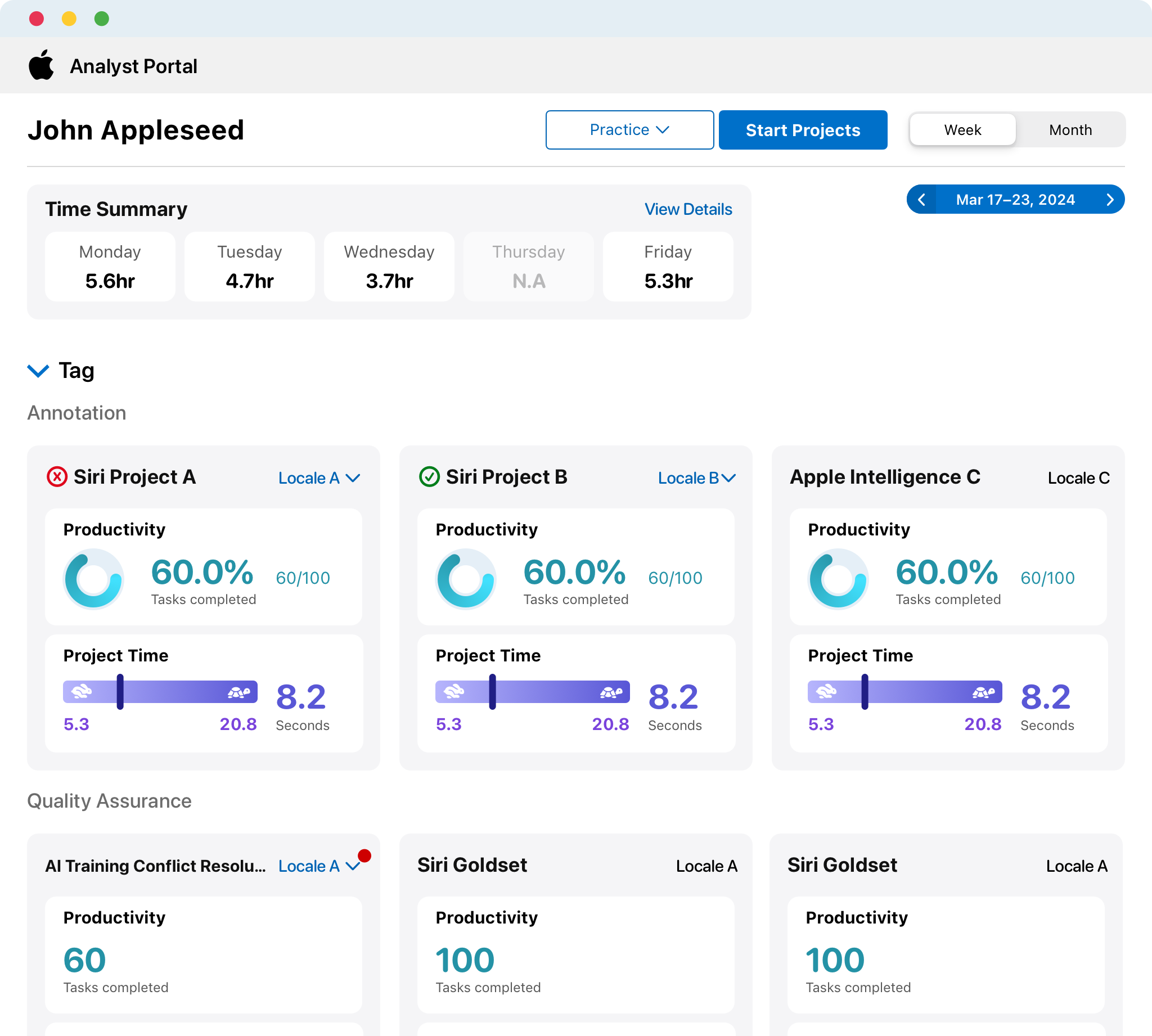Screen dimensions: 1152x1036
Task: Click the donut chart in Siri Project B
Action: tap(466, 579)
